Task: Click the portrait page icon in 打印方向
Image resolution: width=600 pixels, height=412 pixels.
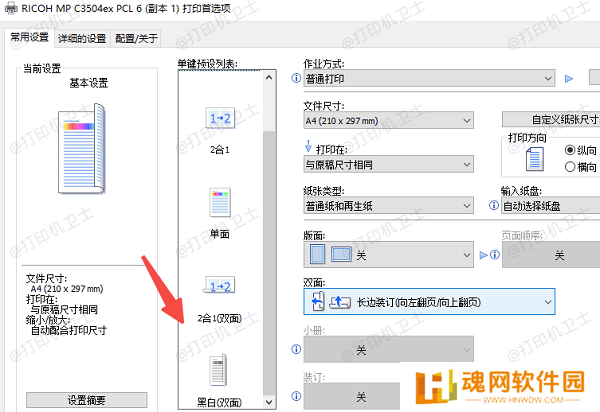Action: 535,159
